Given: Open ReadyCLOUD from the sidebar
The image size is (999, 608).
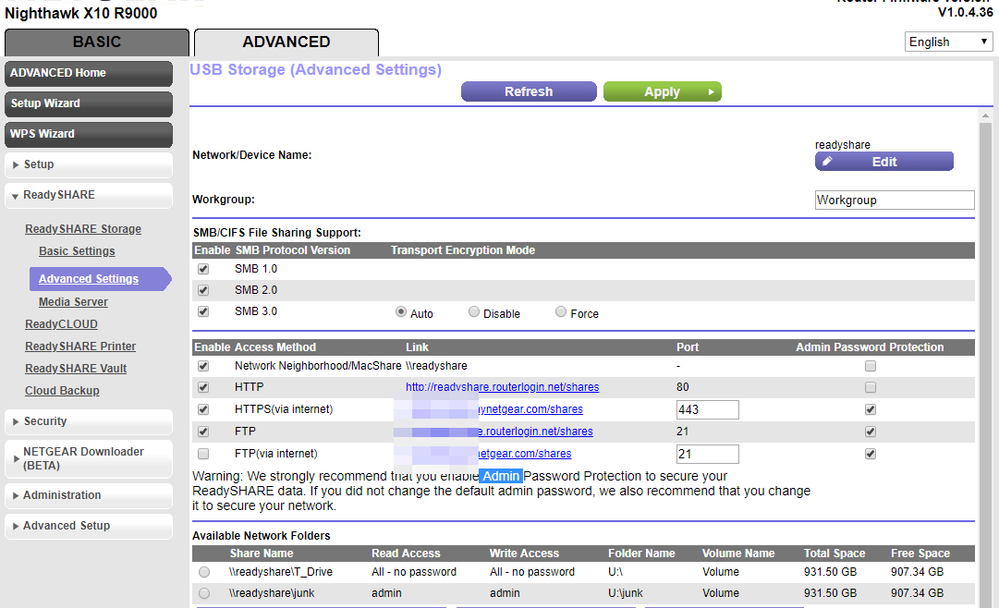Looking at the screenshot, I should click(x=60, y=323).
